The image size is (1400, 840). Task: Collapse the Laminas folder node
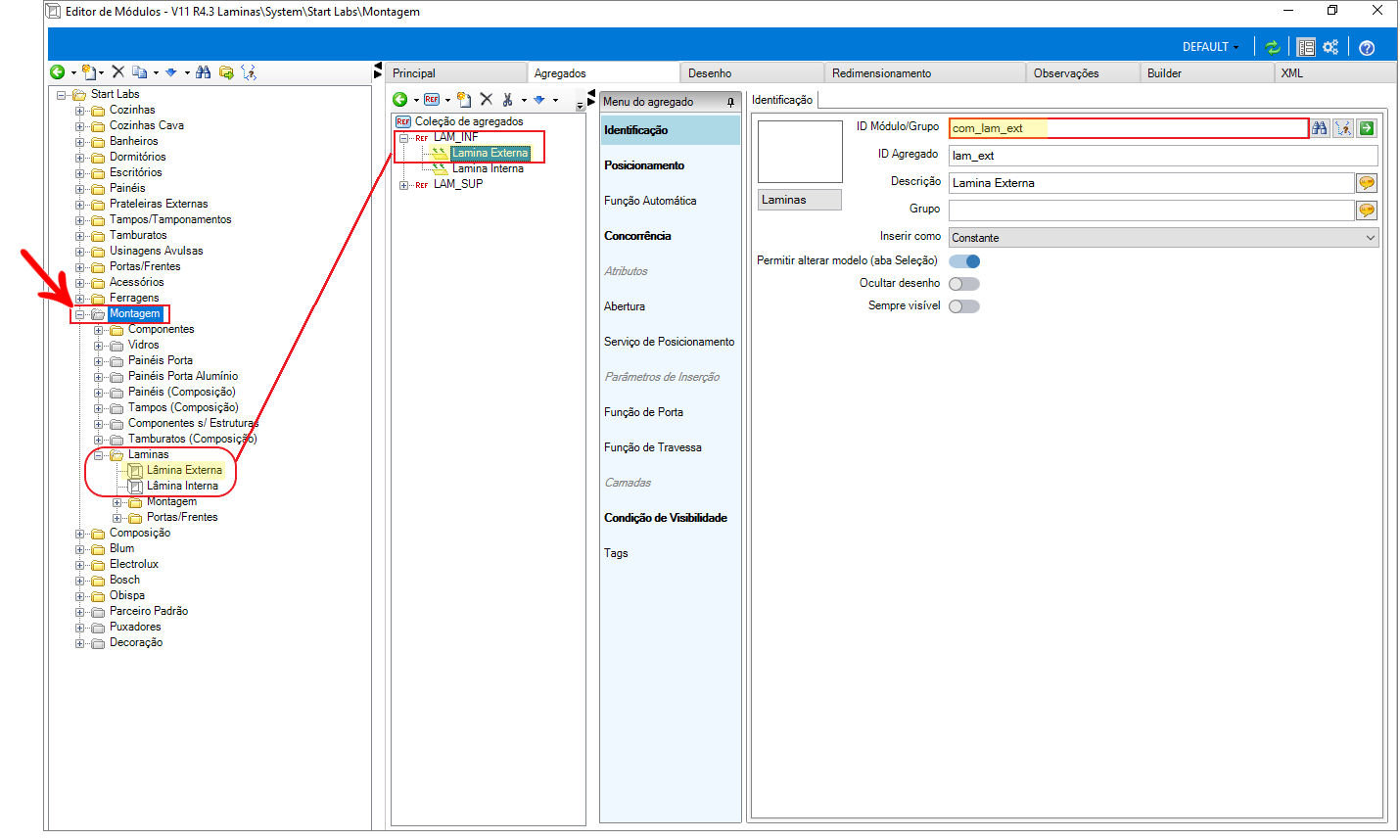pyautogui.click(x=98, y=455)
